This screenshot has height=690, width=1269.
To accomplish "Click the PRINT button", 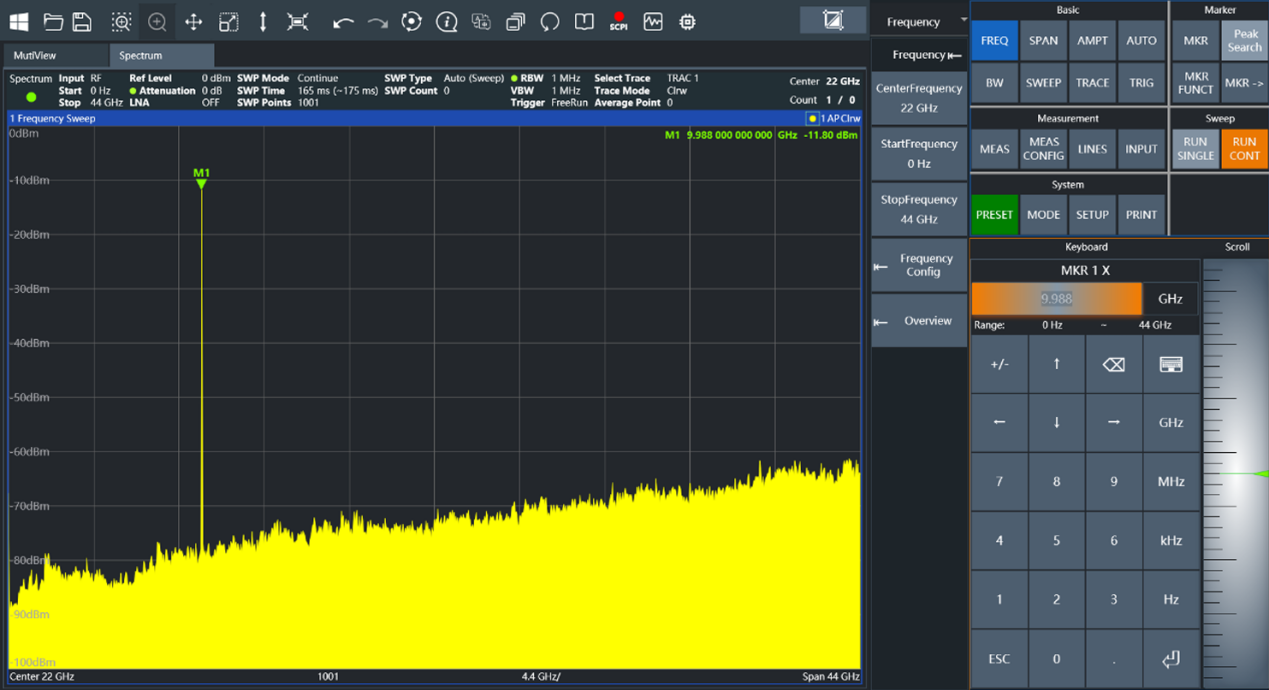I will [1141, 215].
